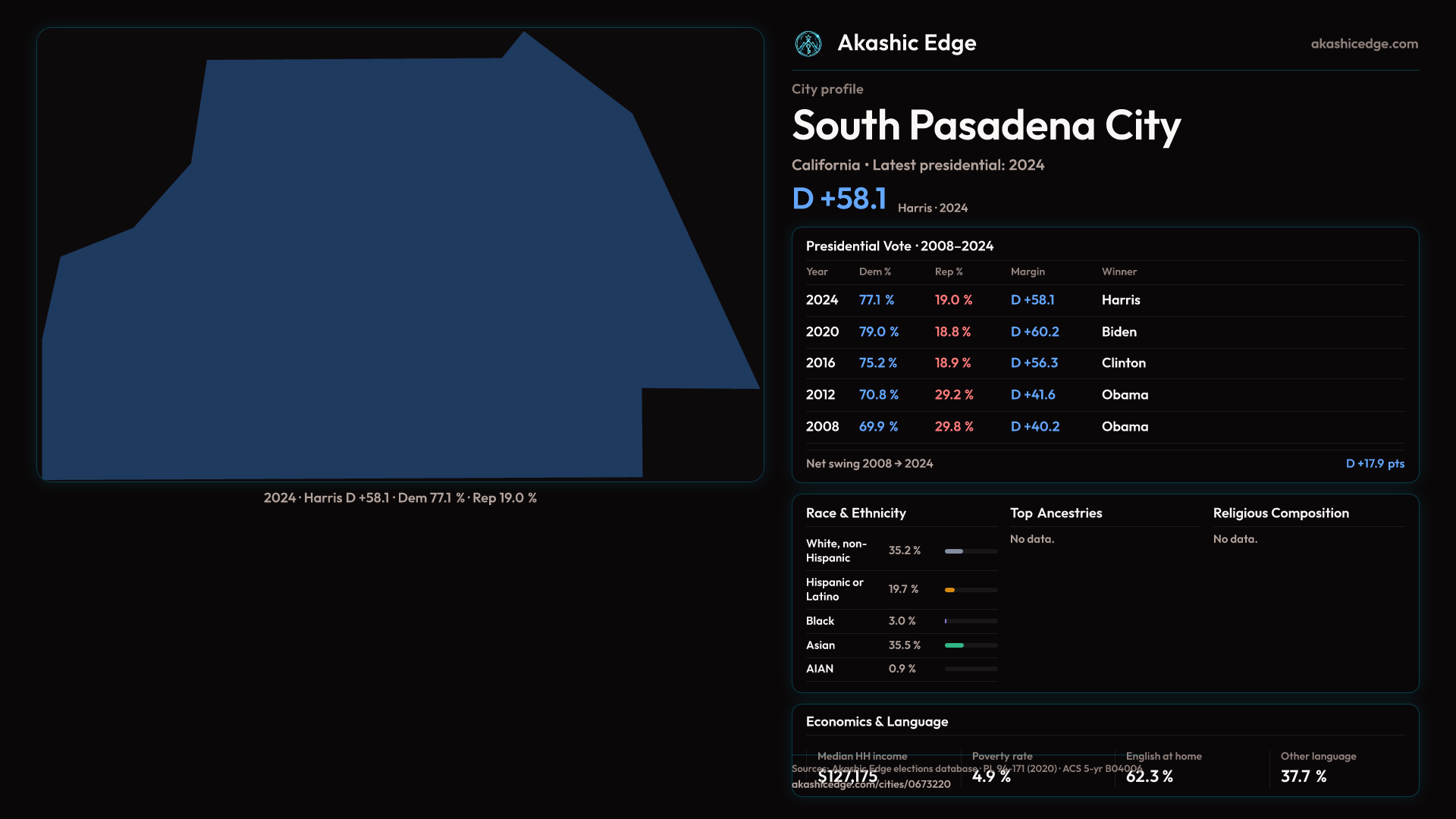Click the Akashic Edge logo icon
The height and width of the screenshot is (819, 1456).
tap(808, 44)
